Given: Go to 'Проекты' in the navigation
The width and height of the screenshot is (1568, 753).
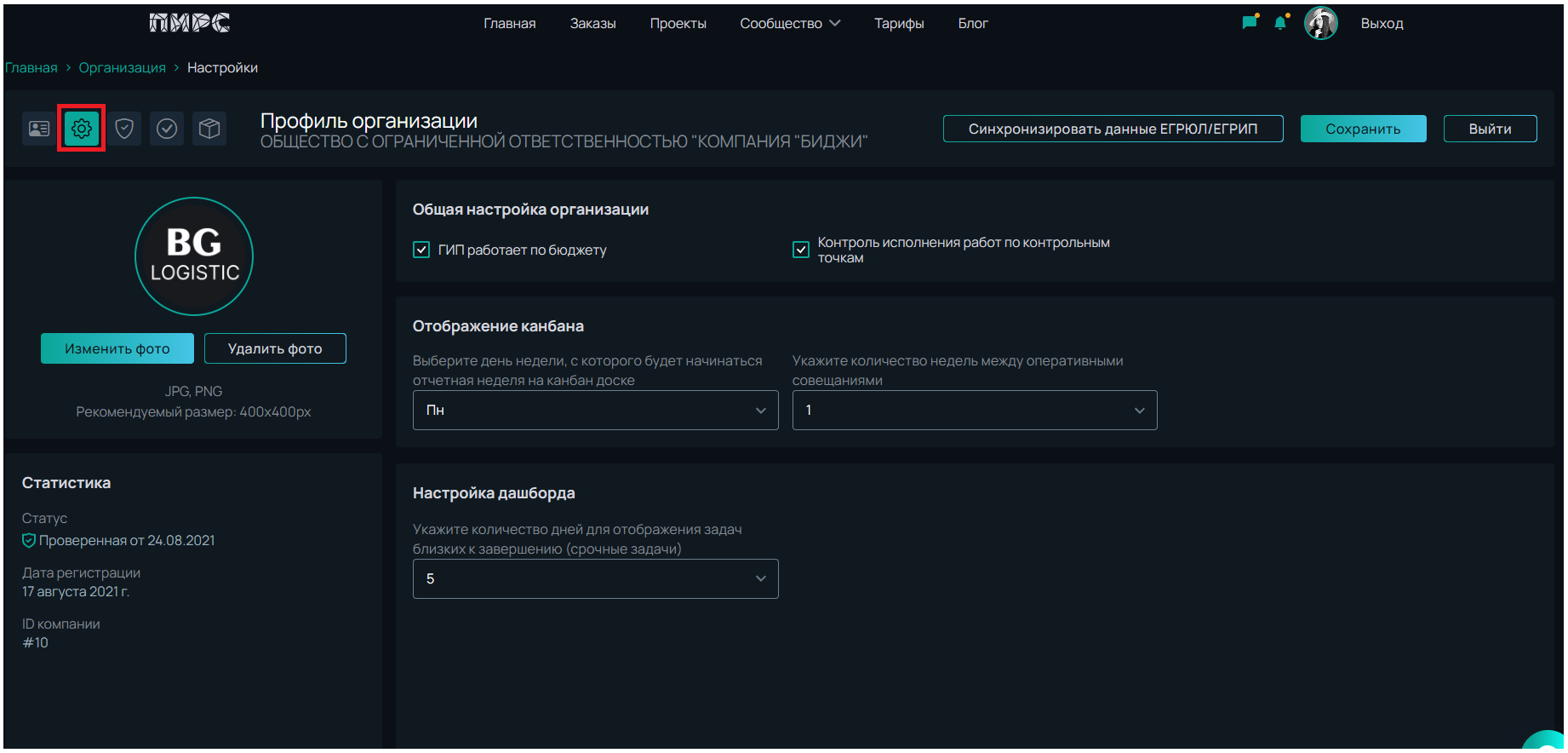Looking at the screenshot, I should [x=678, y=23].
